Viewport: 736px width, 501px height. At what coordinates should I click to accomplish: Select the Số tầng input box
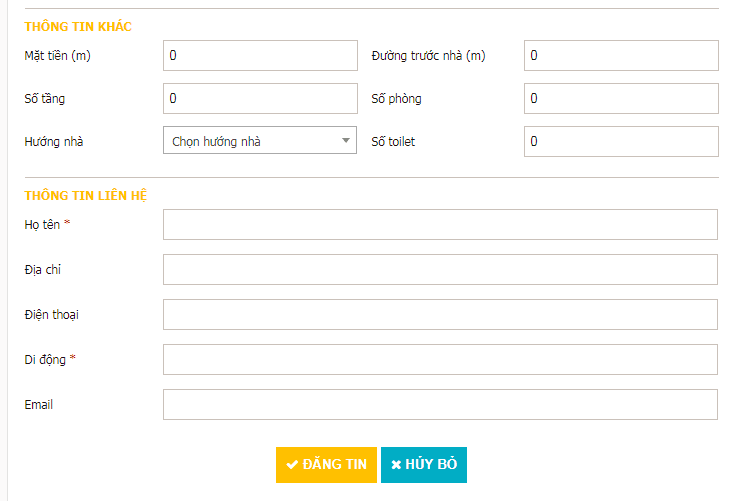tap(259, 99)
